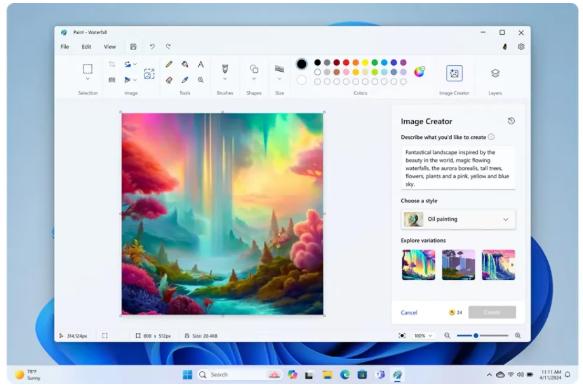583x390 pixels.
Task: Open the Edit colors wheel
Action: click(x=419, y=71)
